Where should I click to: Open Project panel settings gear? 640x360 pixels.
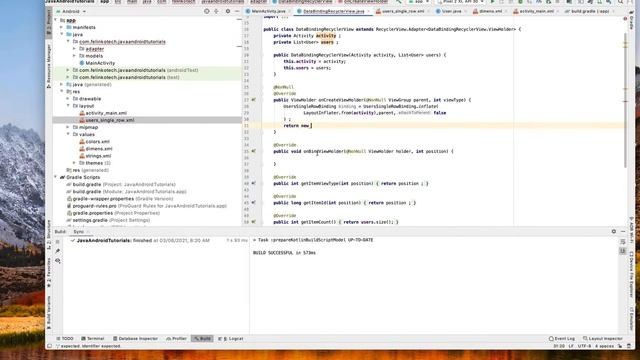point(228,11)
